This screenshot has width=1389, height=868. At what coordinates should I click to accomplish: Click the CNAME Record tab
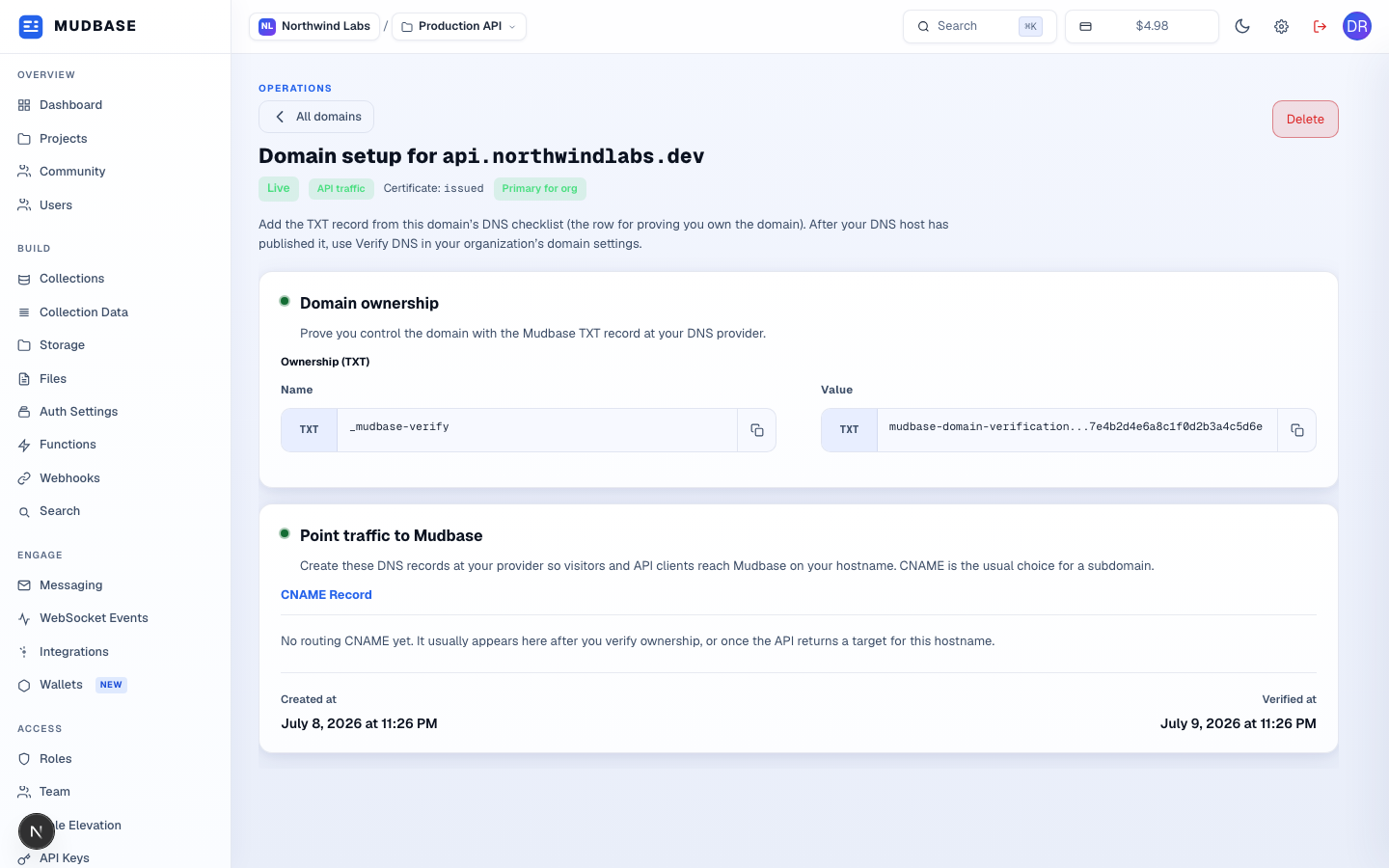point(326,595)
